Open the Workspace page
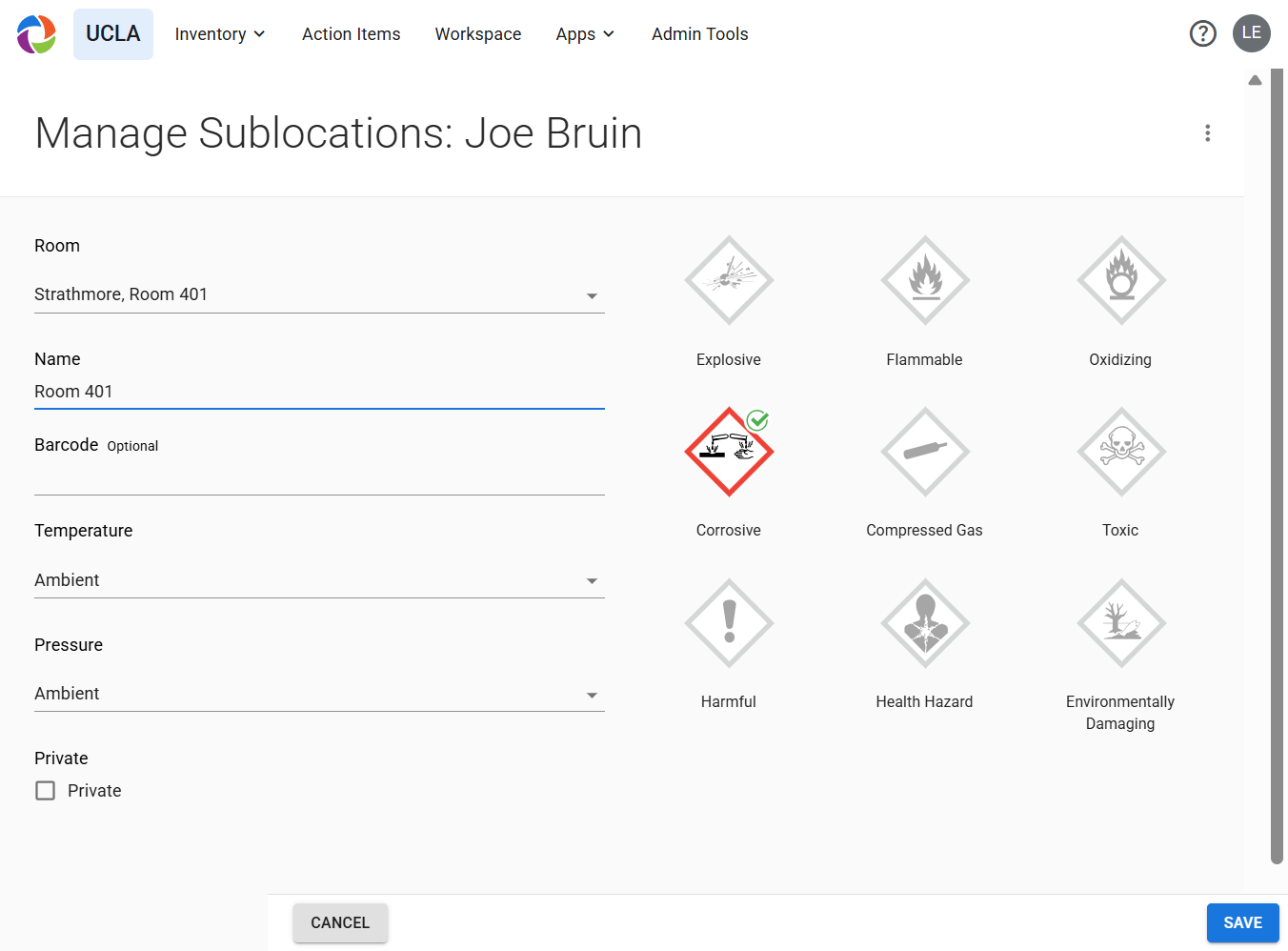The height and width of the screenshot is (951, 1288). click(478, 34)
